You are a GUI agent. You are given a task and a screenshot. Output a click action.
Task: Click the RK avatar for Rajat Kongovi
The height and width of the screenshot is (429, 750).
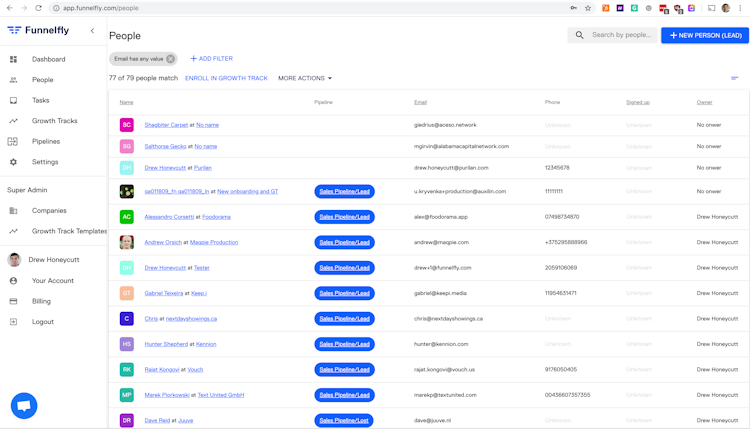pyautogui.click(x=127, y=370)
